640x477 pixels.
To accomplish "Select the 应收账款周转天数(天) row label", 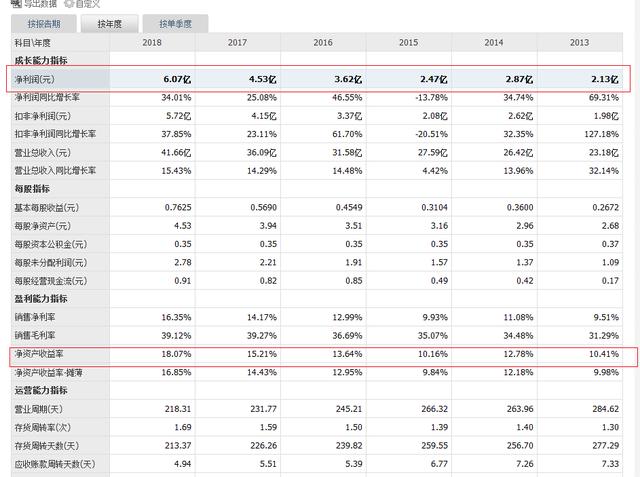I will click(x=55, y=464).
